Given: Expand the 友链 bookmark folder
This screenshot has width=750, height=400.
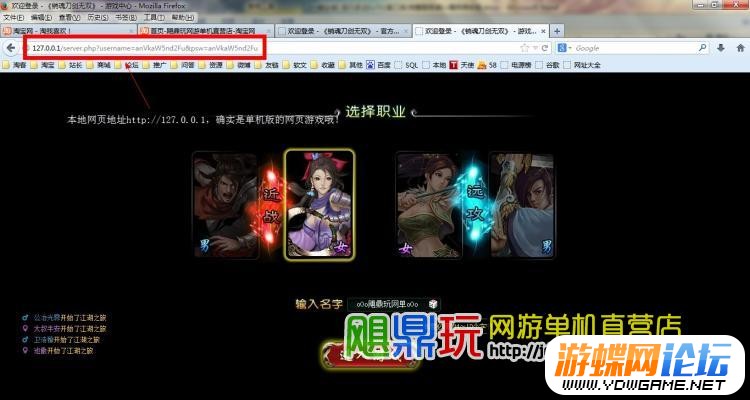Looking at the screenshot, I should [266, 65].
